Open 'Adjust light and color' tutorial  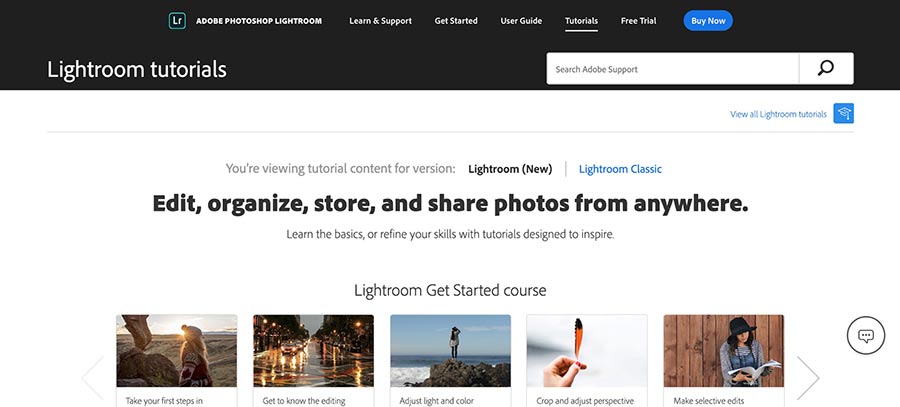[x=437, y=401]
